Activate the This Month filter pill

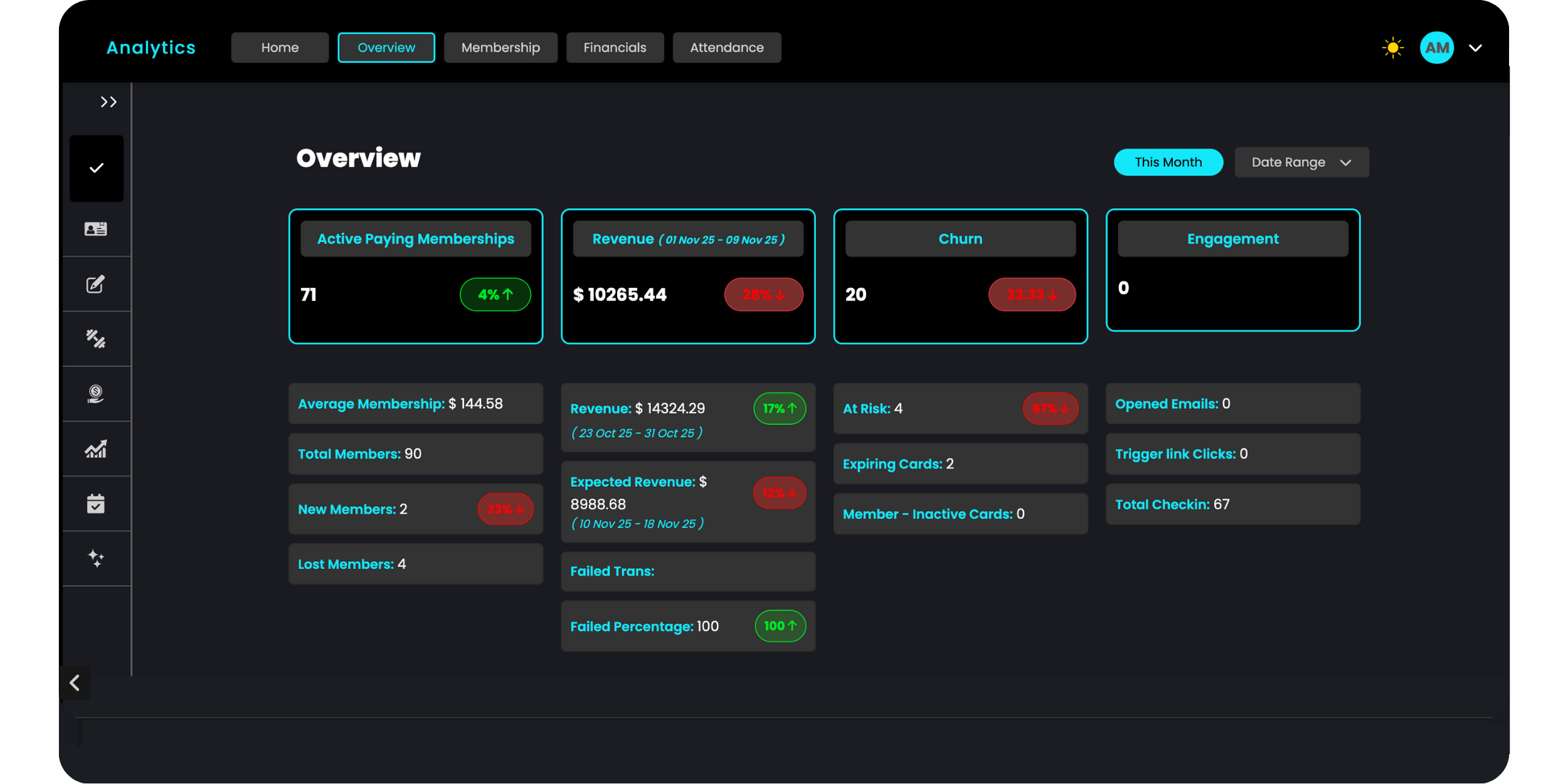1168,162
